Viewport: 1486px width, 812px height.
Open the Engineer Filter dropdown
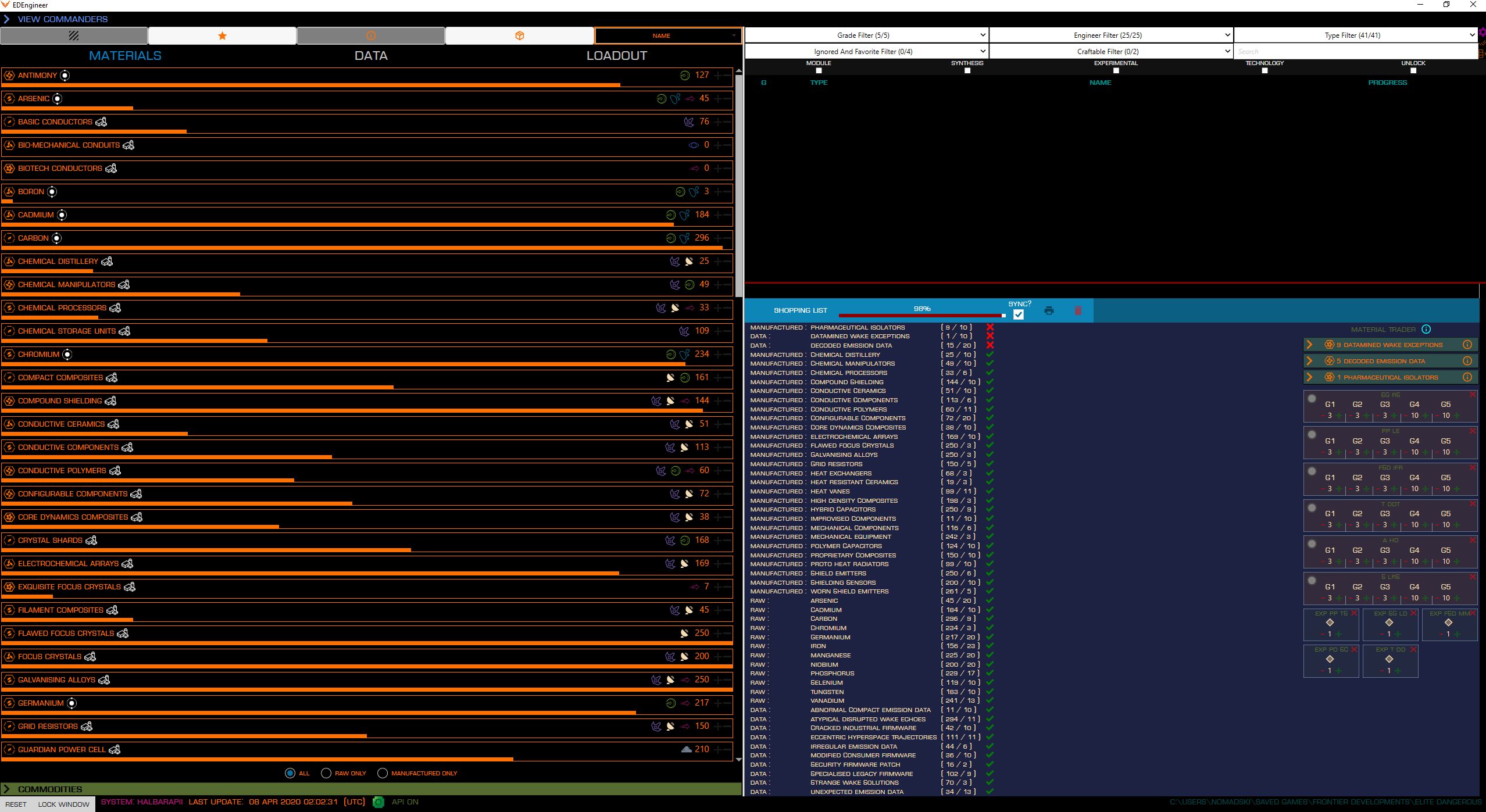pos(1110,35)
